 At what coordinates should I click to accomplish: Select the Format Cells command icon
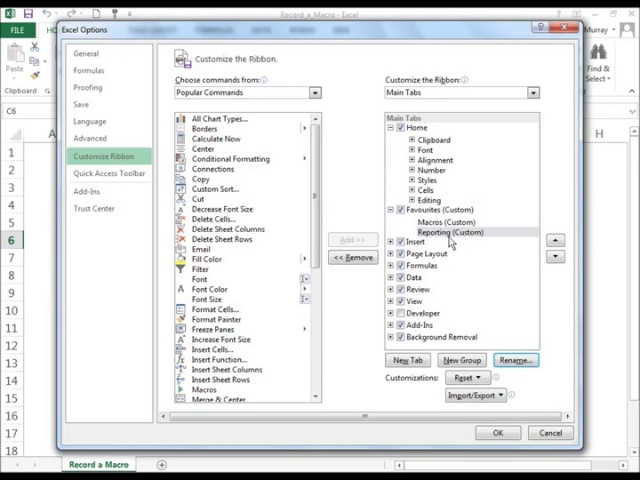(x=180, y=309)
